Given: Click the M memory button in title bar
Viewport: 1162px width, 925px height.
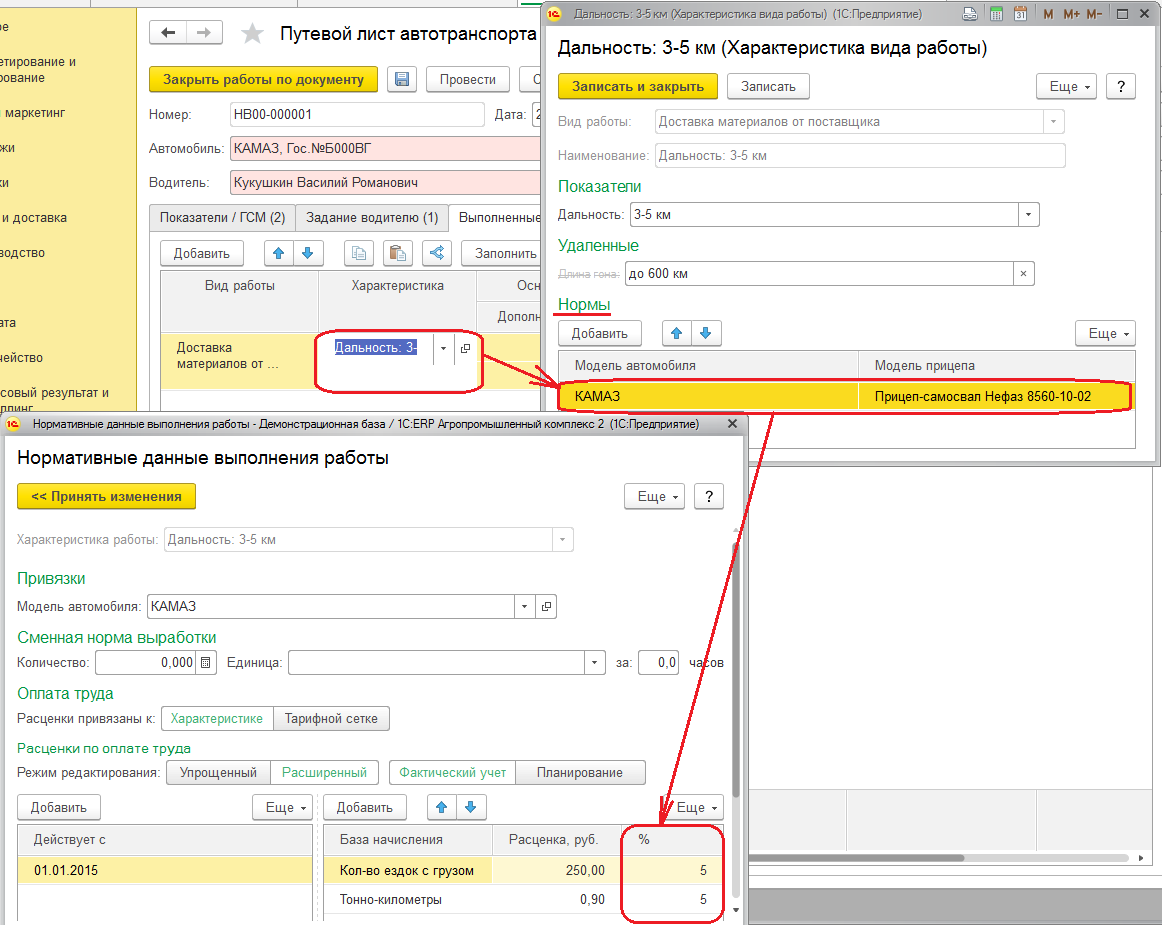Looking at the screenshot, I should (x=1048, y=14).
